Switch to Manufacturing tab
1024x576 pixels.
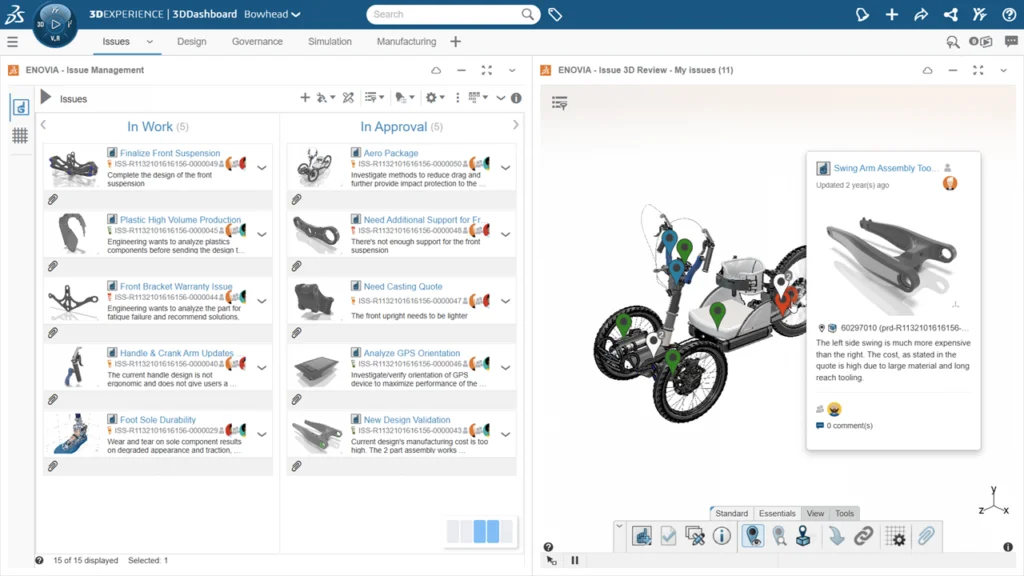(x=406, y=41)
